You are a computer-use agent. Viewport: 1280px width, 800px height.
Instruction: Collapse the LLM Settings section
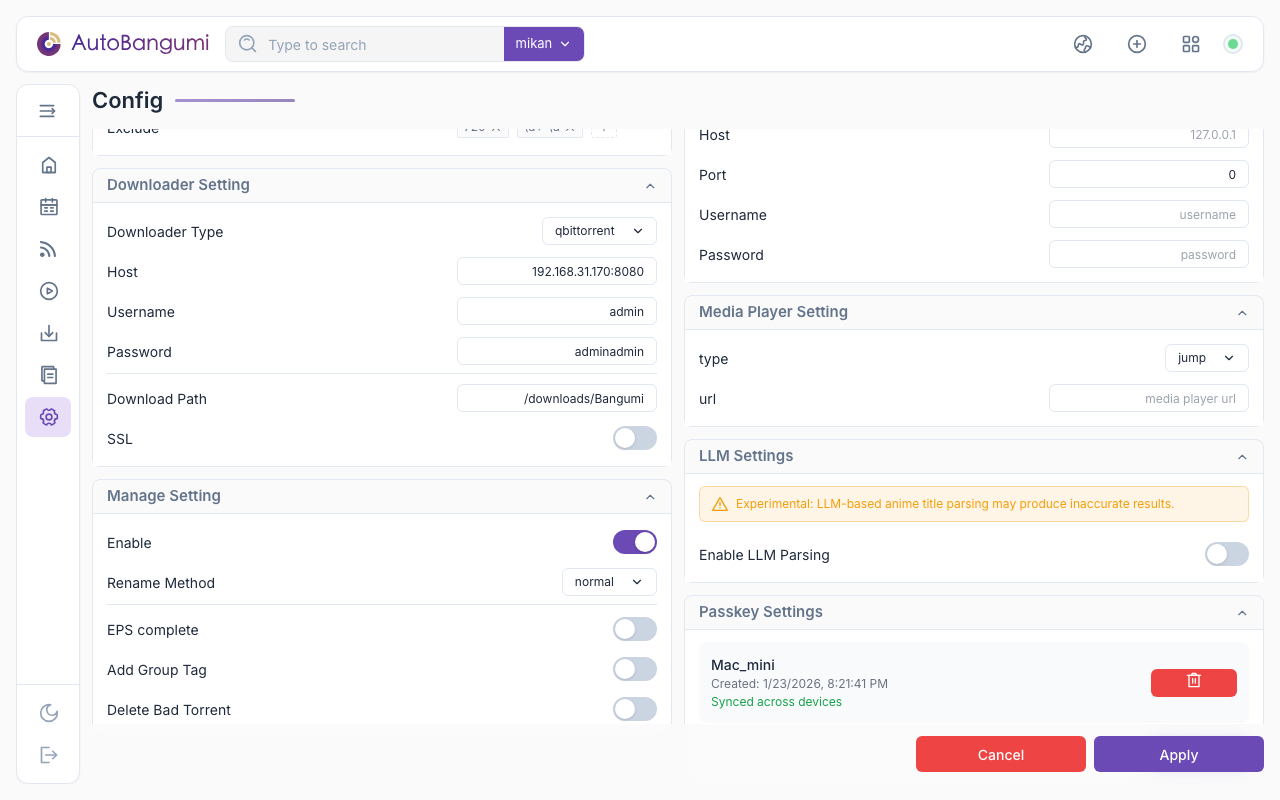[x=1242, y=456]
